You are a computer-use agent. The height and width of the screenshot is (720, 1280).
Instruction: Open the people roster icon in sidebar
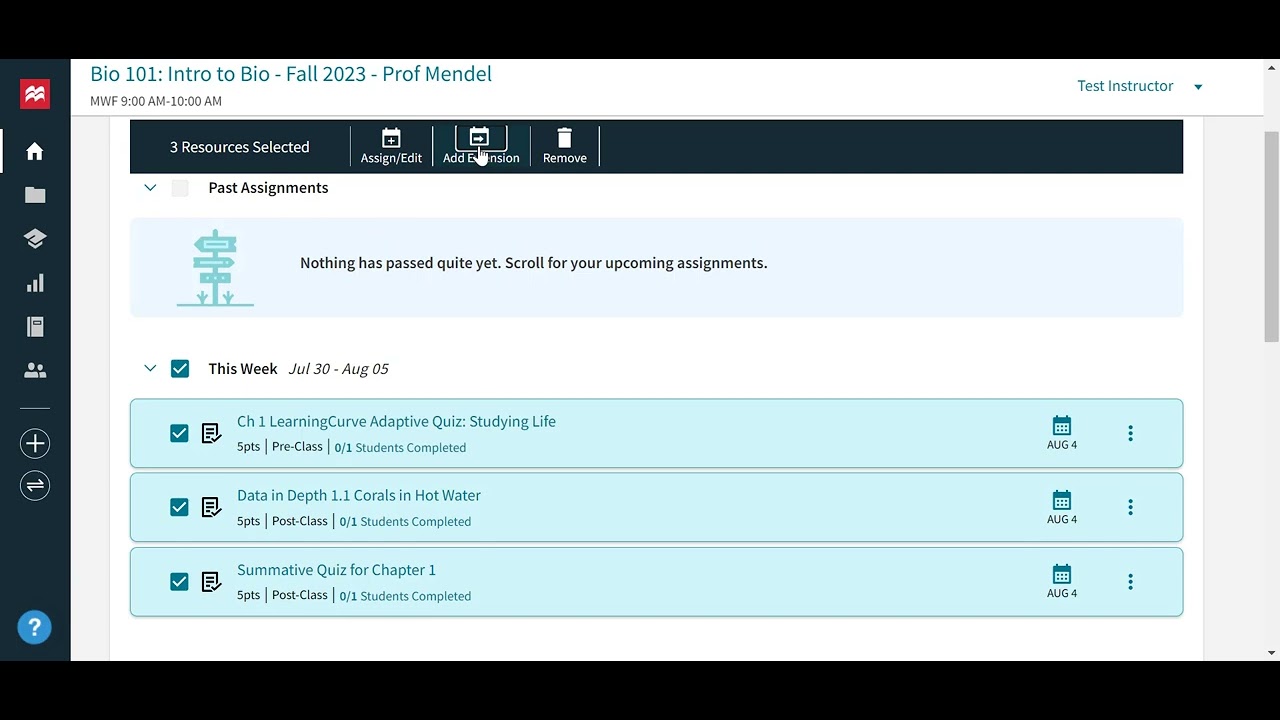coord(35,371)
